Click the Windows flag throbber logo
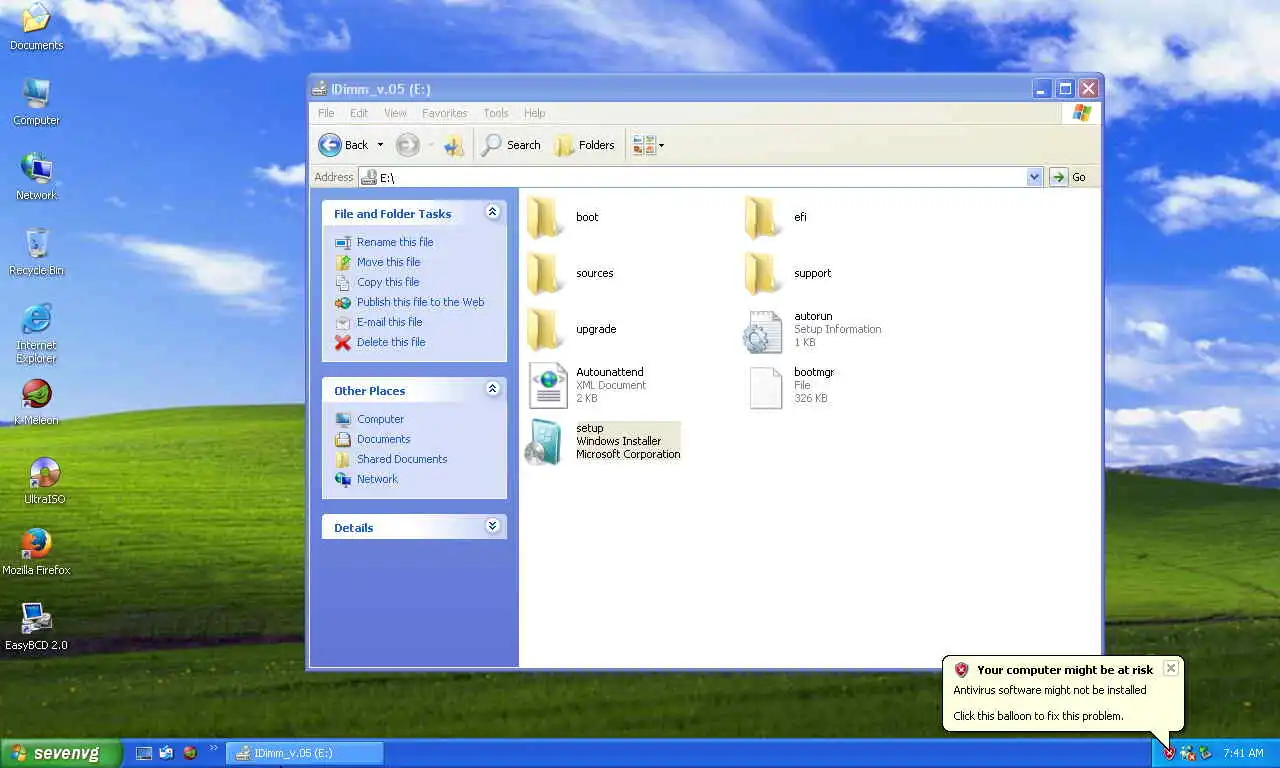This screenshot has width=1280, height=768. (x=1081, y=113)
